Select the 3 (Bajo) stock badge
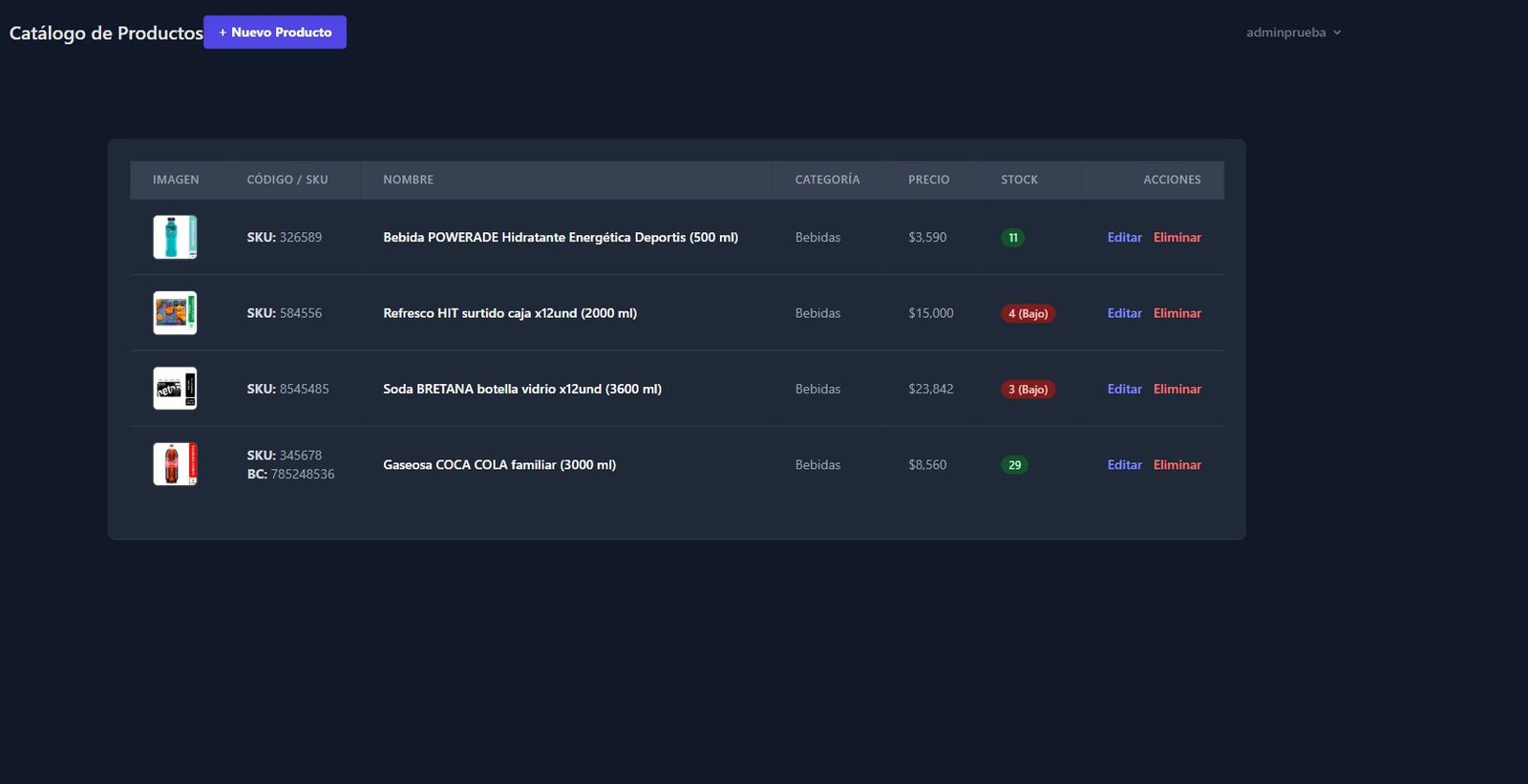 click(1028, 389)
